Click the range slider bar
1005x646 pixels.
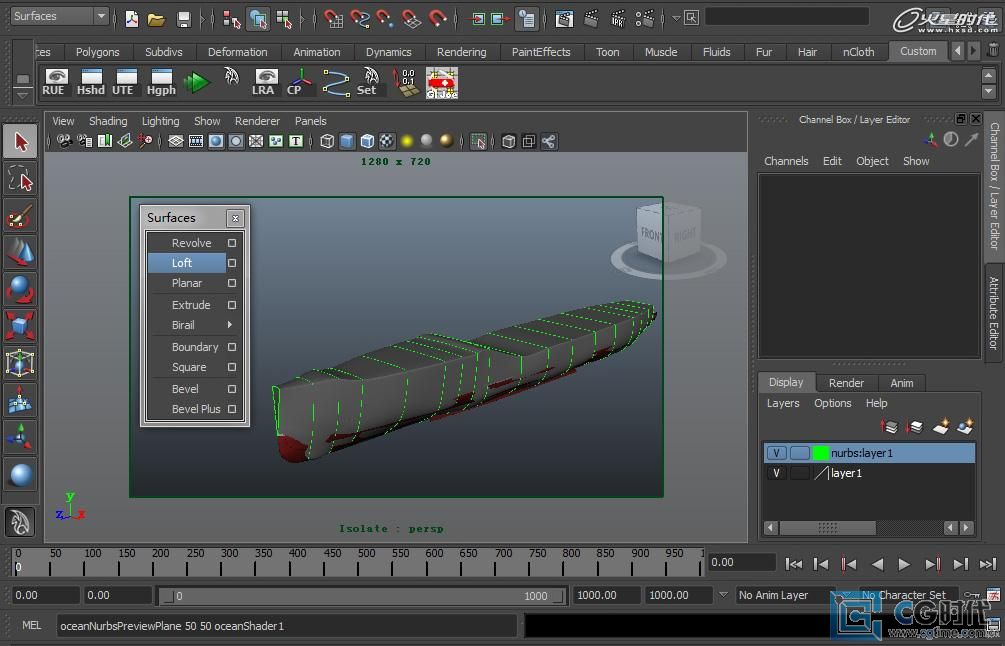click(x=361, y=596)
